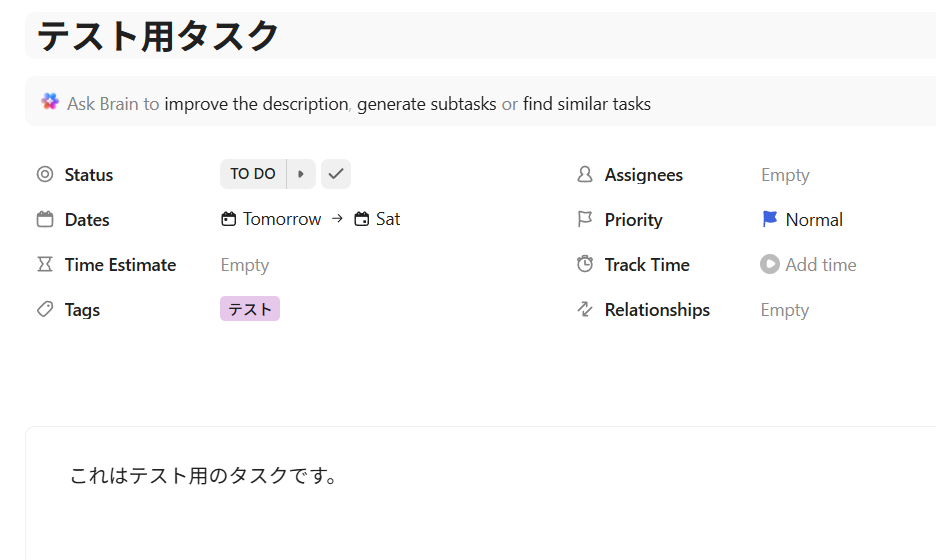
Task: Click the Relationships arrows icon
Action: point(585,310)
